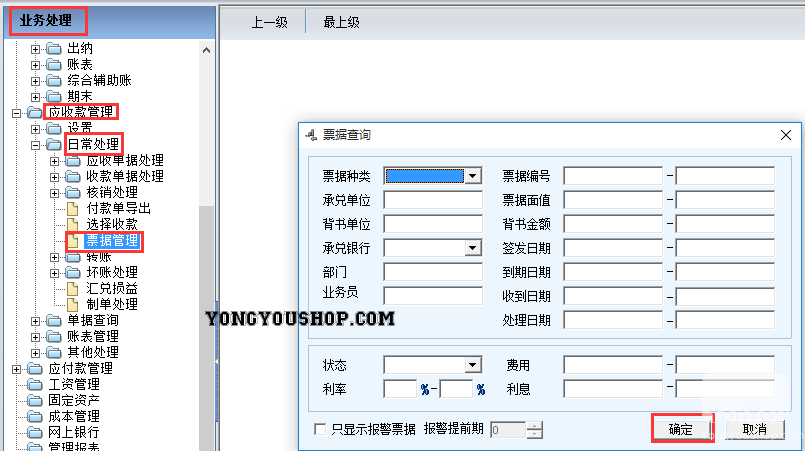The width and height of the screenshot is (805, 451).
Task: Focus the first 签发日期 field
Action: [613, 248]
